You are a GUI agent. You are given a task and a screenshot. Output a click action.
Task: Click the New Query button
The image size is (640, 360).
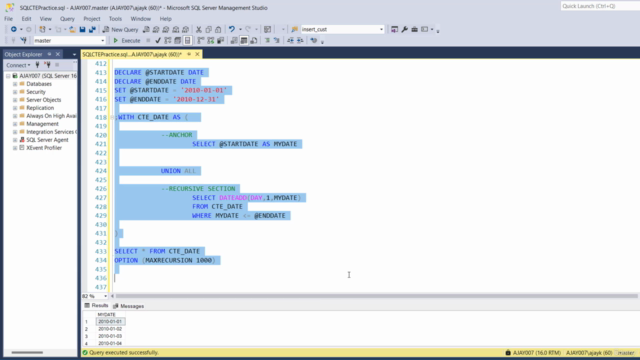pyautogui.click(x=120, y=29)
